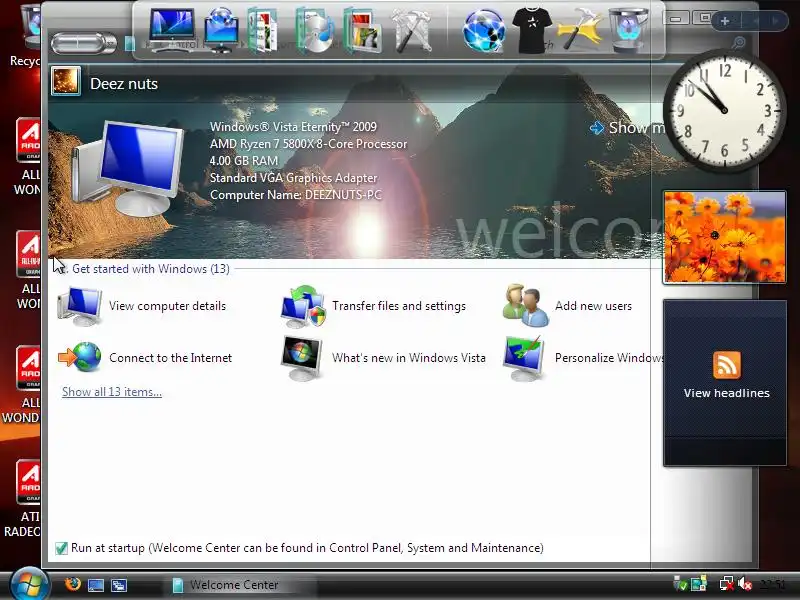Click Personalize Windows text
This screenshot has height=600, width=800.
609,358
